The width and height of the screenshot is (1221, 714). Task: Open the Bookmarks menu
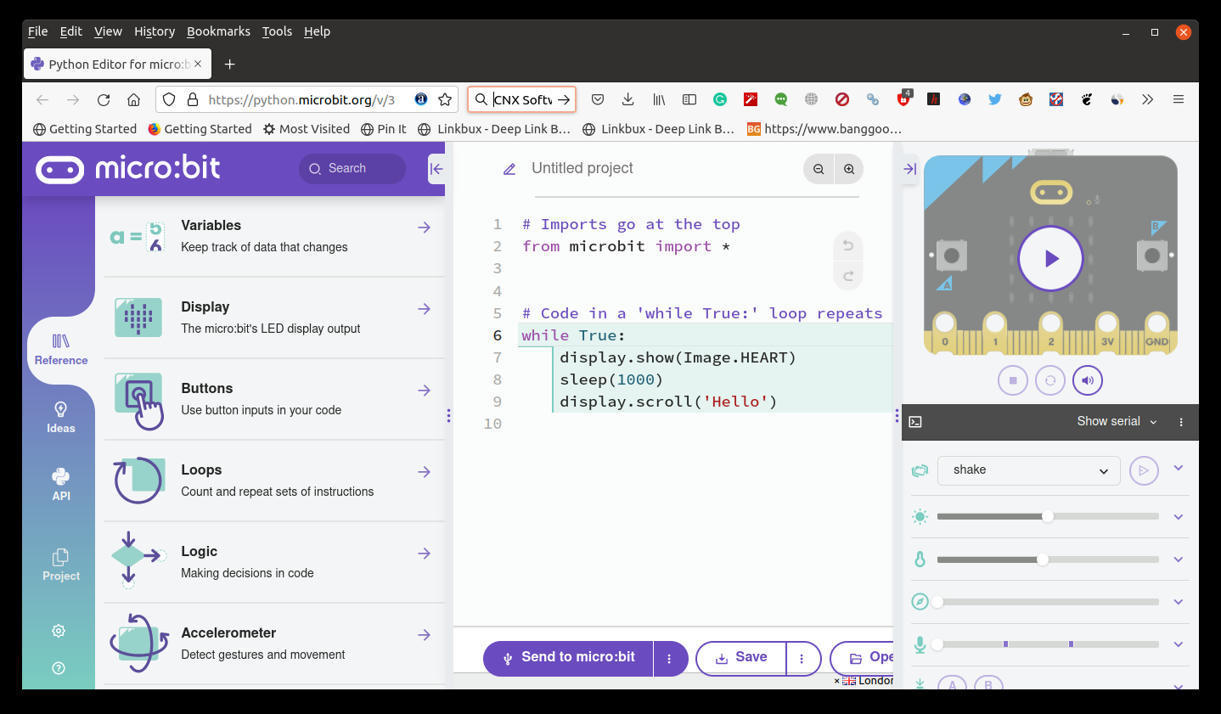pos(218,31)
